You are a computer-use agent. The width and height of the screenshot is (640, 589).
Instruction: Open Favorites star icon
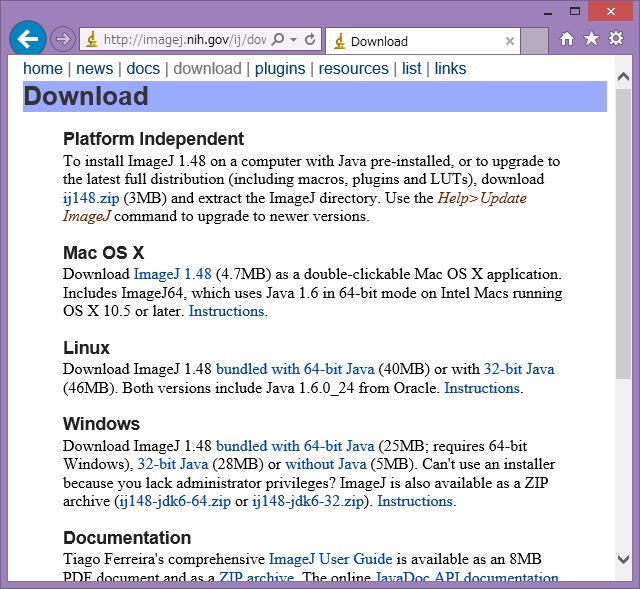click(x=591, y=39)
